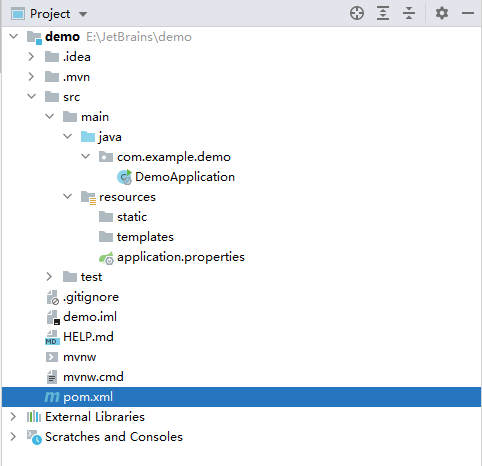Expand the .mvn folder
The width and height of the screenshot is (482, 466).
31,77
